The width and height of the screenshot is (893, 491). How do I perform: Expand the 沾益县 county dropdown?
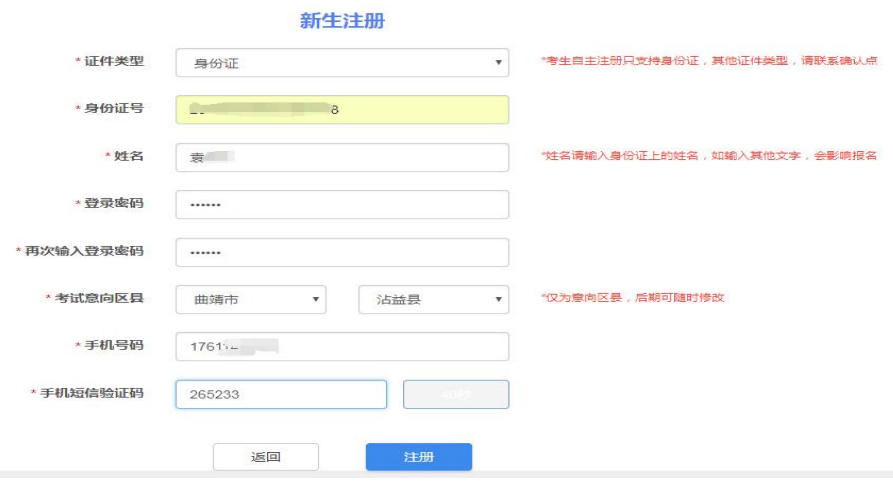click(433, 299)
